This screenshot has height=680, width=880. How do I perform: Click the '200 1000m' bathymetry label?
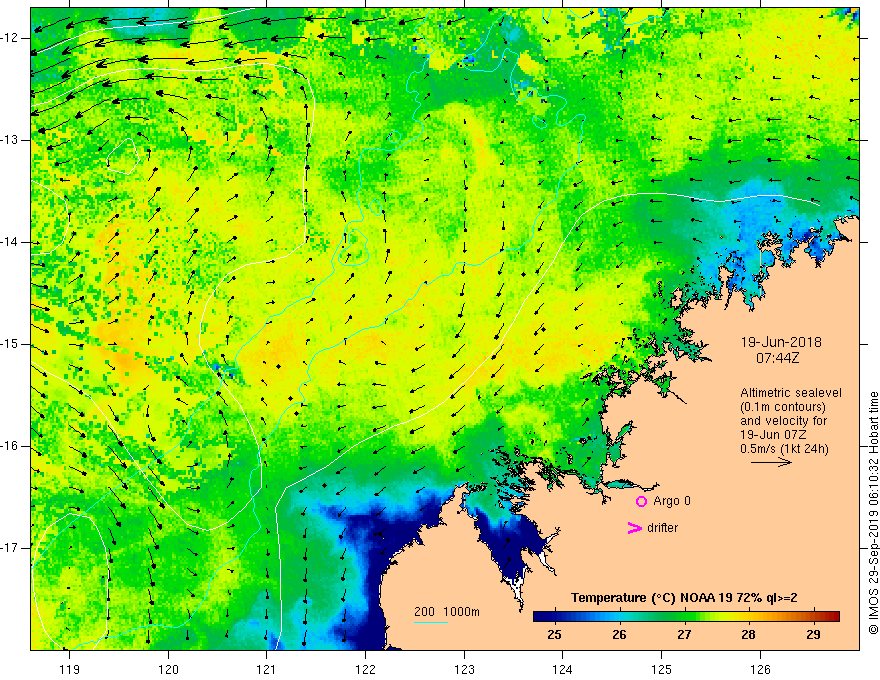tap(447, 612)
